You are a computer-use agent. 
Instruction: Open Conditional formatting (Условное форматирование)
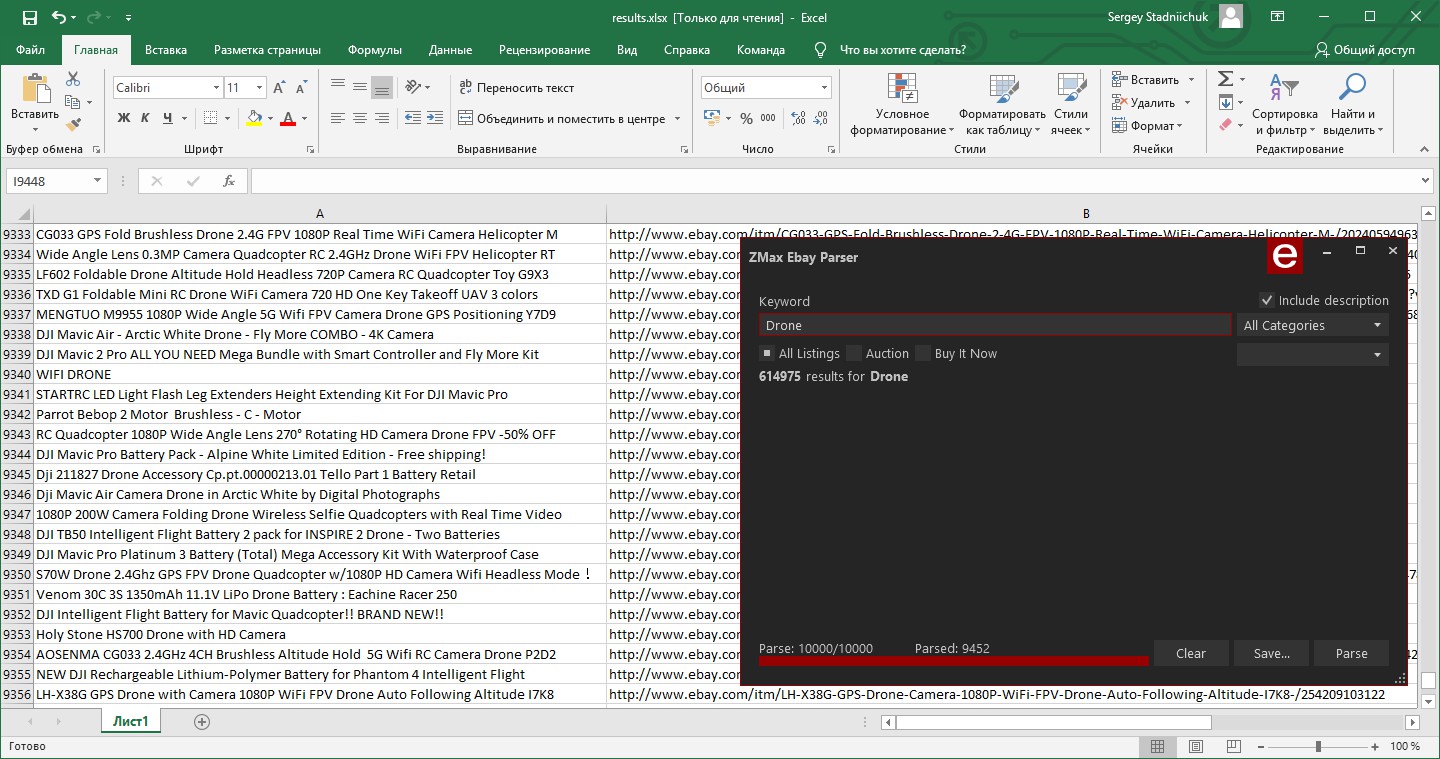(x=902, y=105)
